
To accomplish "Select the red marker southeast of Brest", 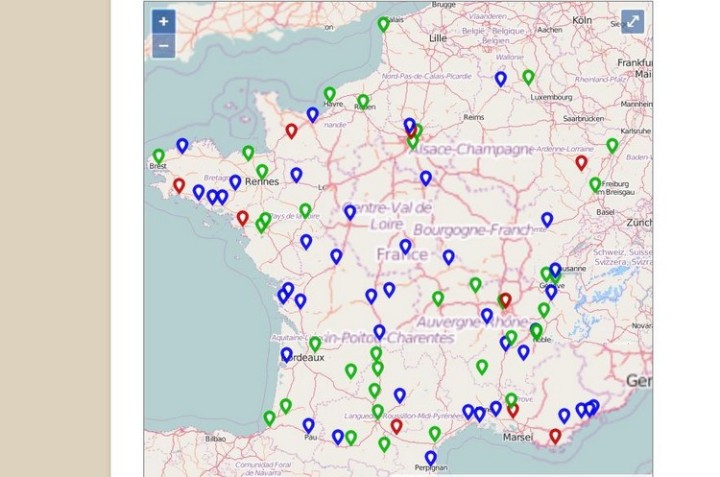I will click(x=179, y=184).
